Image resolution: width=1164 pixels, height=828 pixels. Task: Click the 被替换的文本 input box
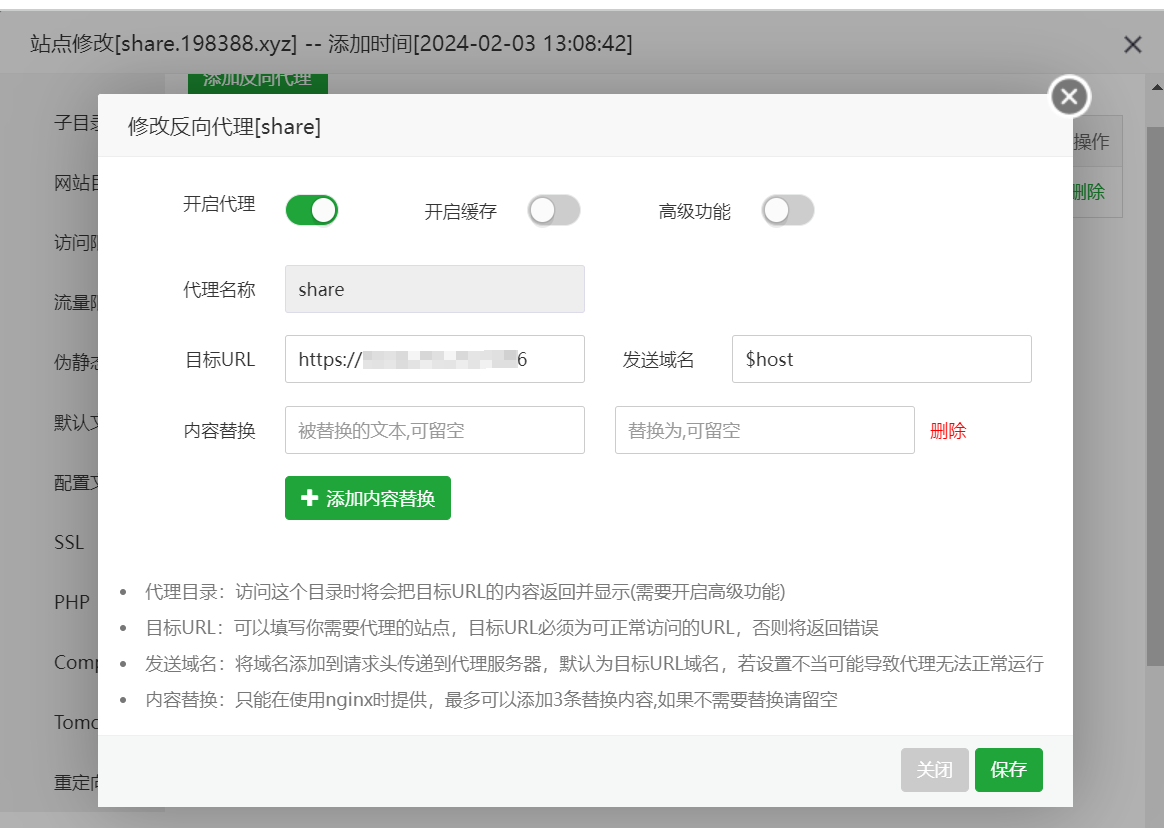(434, 430)
